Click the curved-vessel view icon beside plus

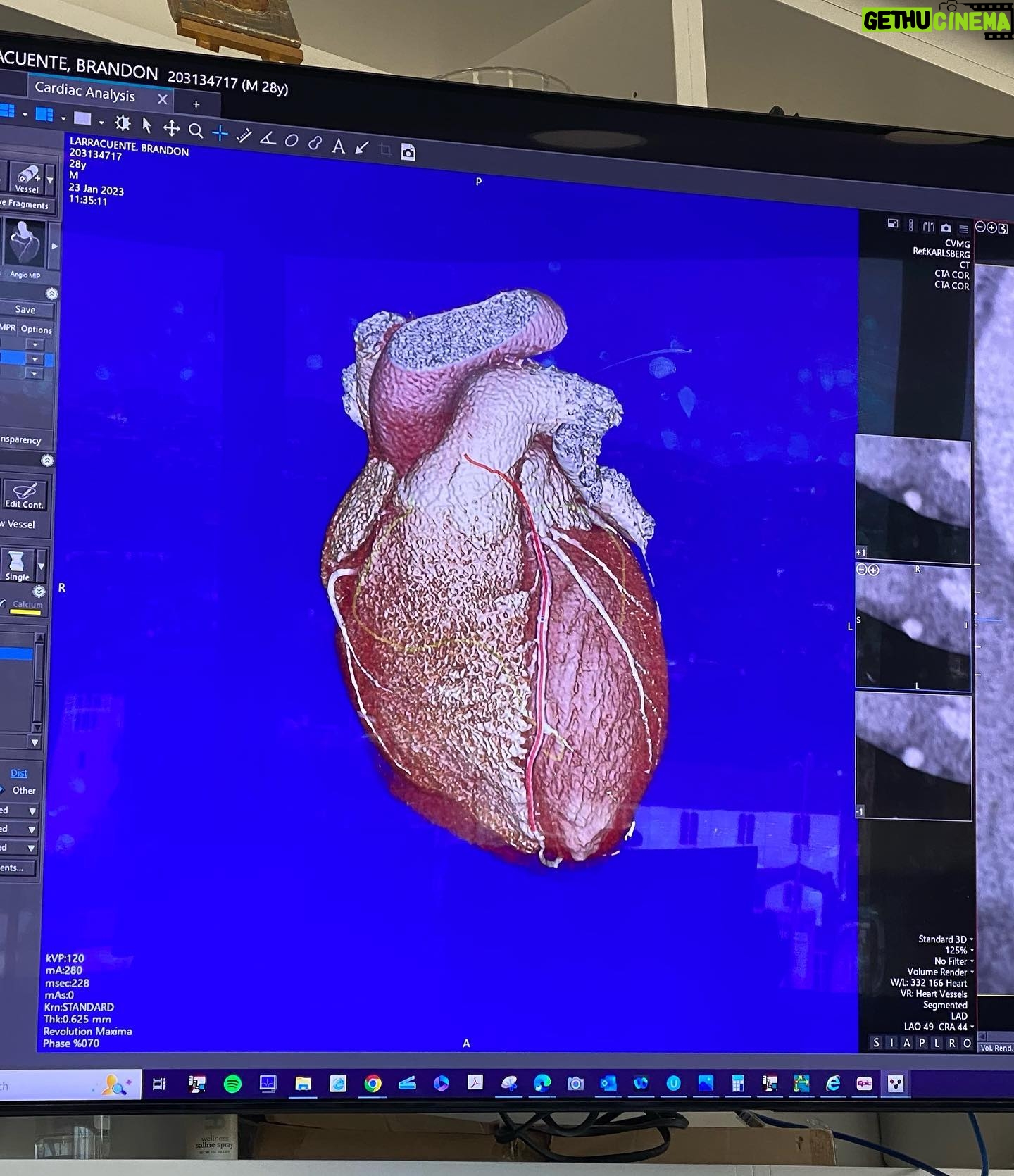click(1003, 228)
